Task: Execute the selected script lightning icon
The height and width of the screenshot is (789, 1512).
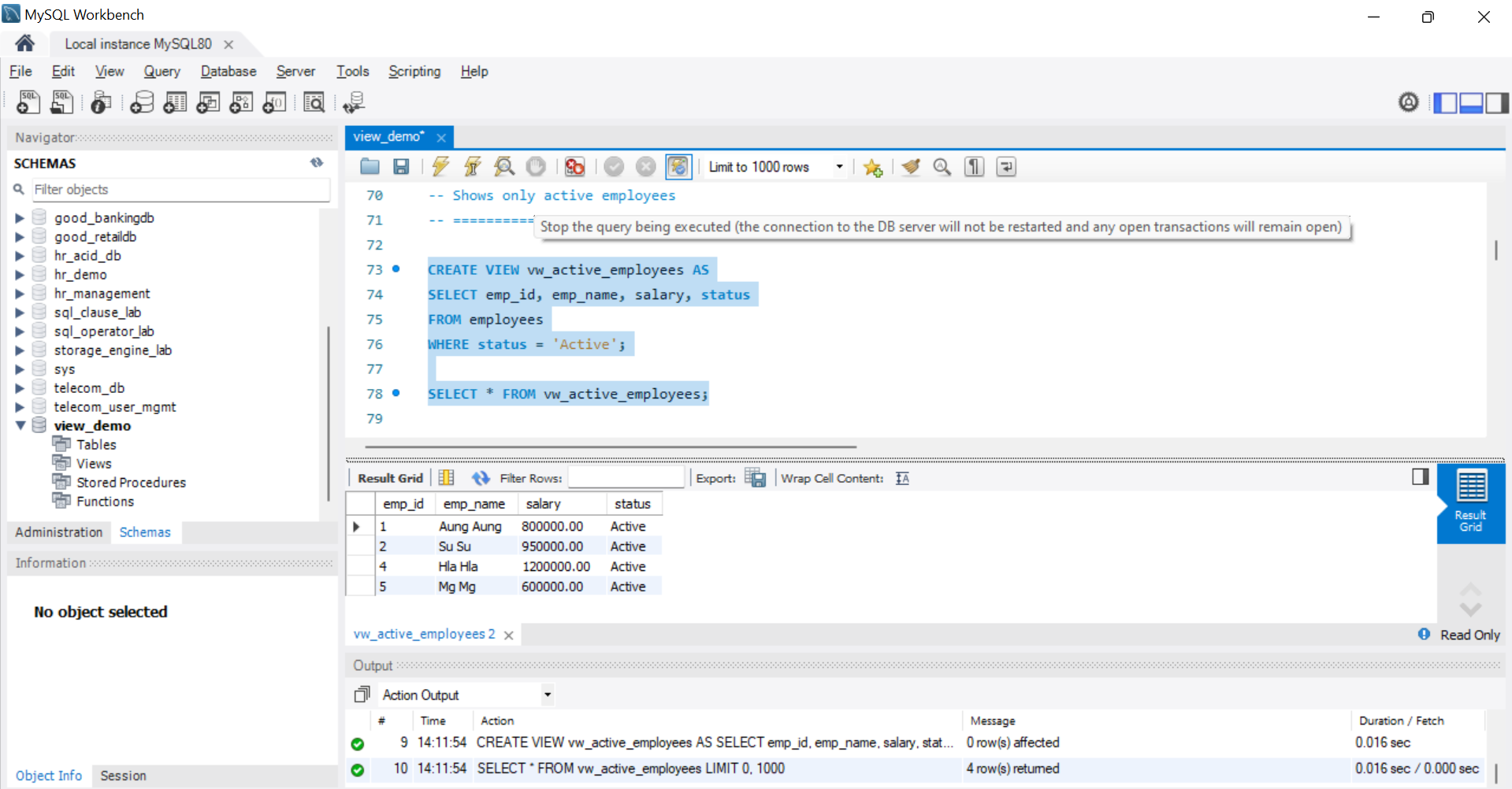Action: pyautogui.click(x=440, y=166)
